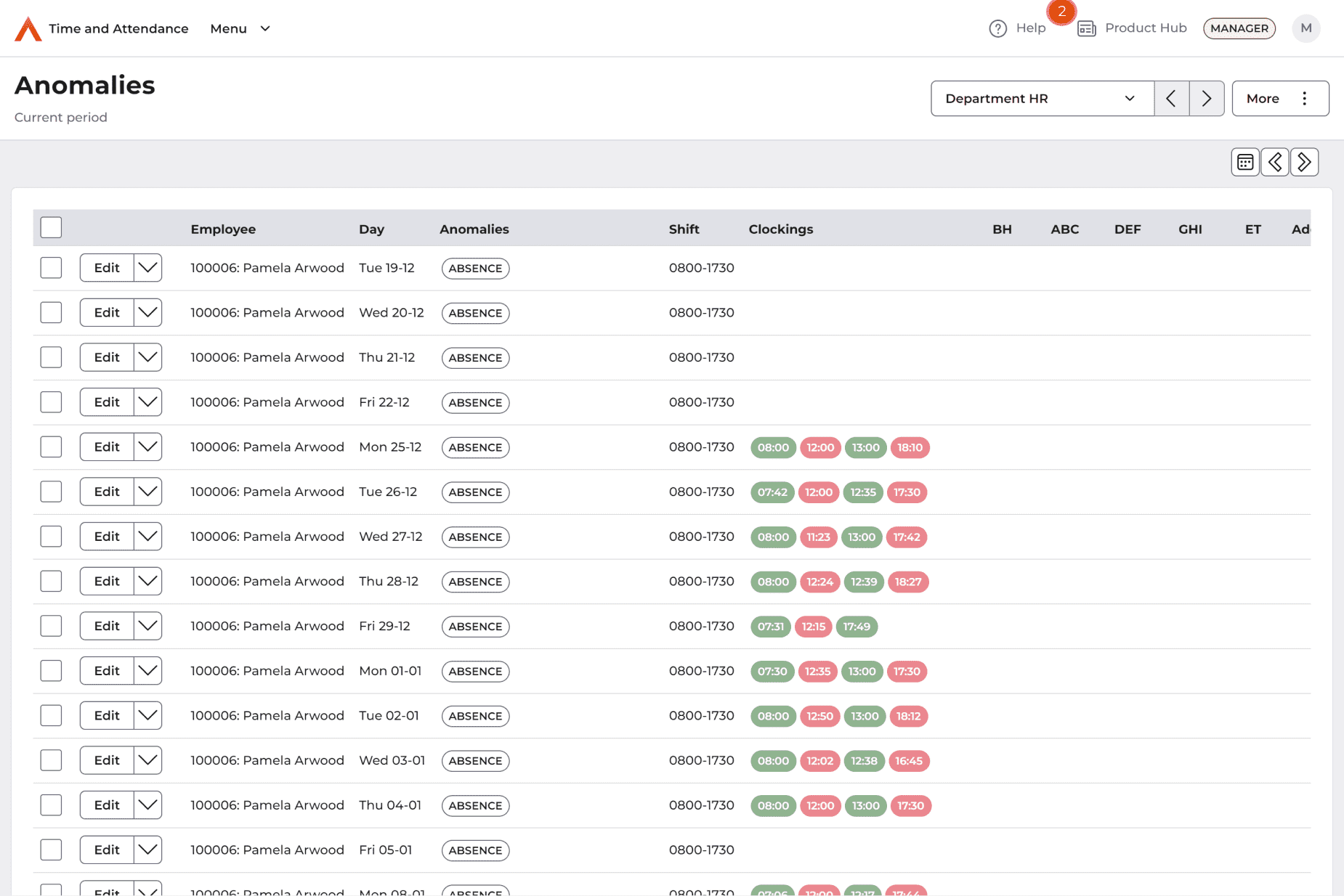
Task: Open the user avatar M icon
Action: click(x=1305, y=28)
